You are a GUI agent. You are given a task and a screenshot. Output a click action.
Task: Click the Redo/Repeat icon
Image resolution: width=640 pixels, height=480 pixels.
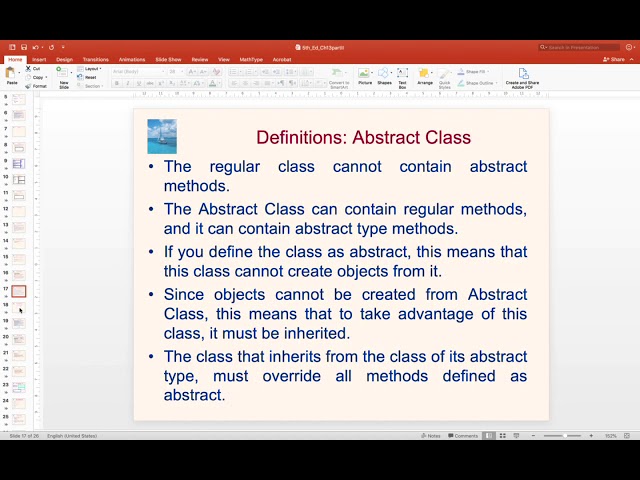pyautogui.click(x=51, y=47)
